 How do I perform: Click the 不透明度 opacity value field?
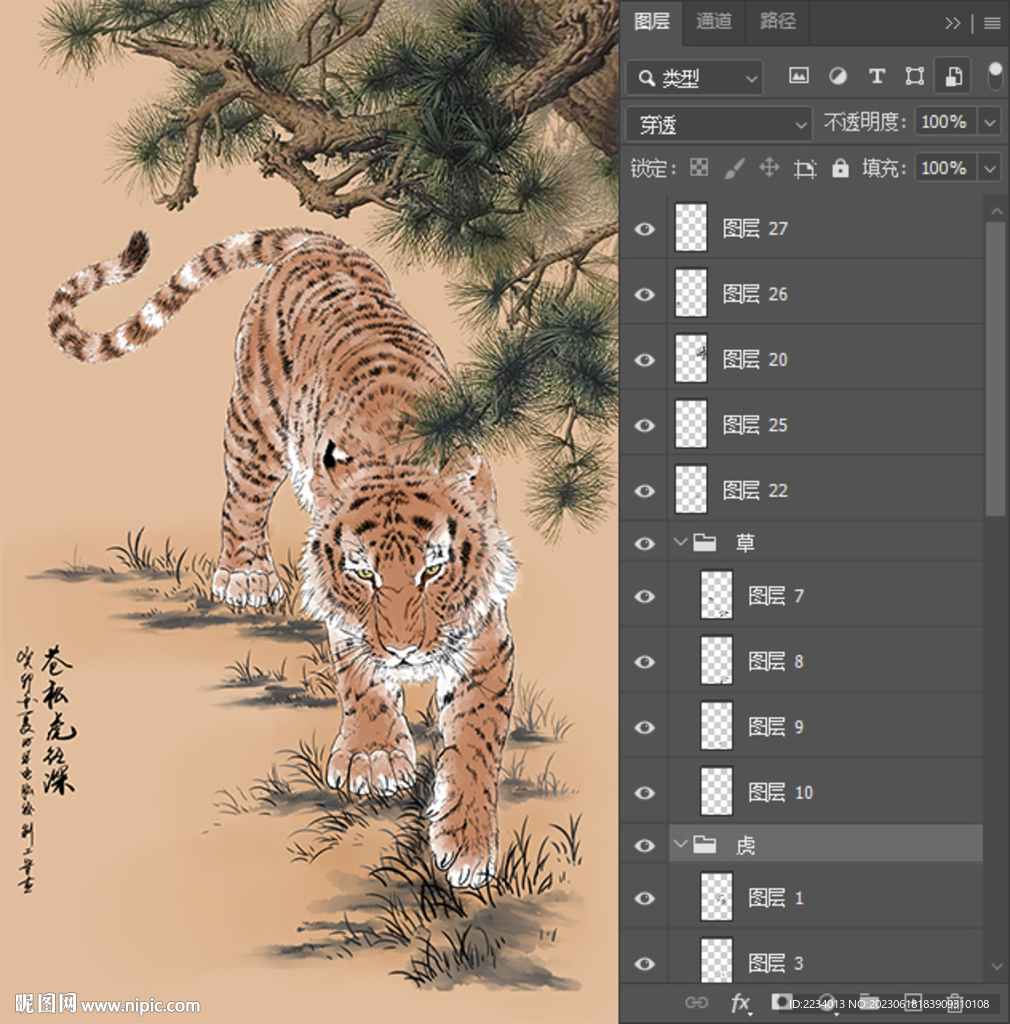click(x=945, y=121)
